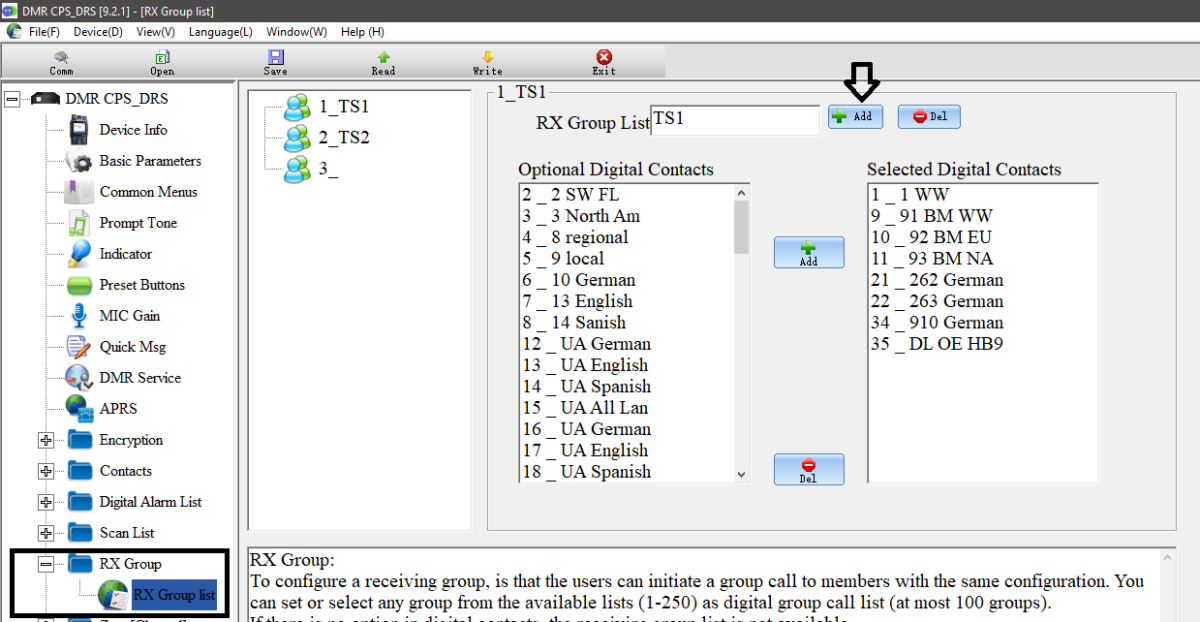Image resolution: width=1200 pixels, height=622 pixels.
Task: Add TS1 with the Add button
Action: 855,116
